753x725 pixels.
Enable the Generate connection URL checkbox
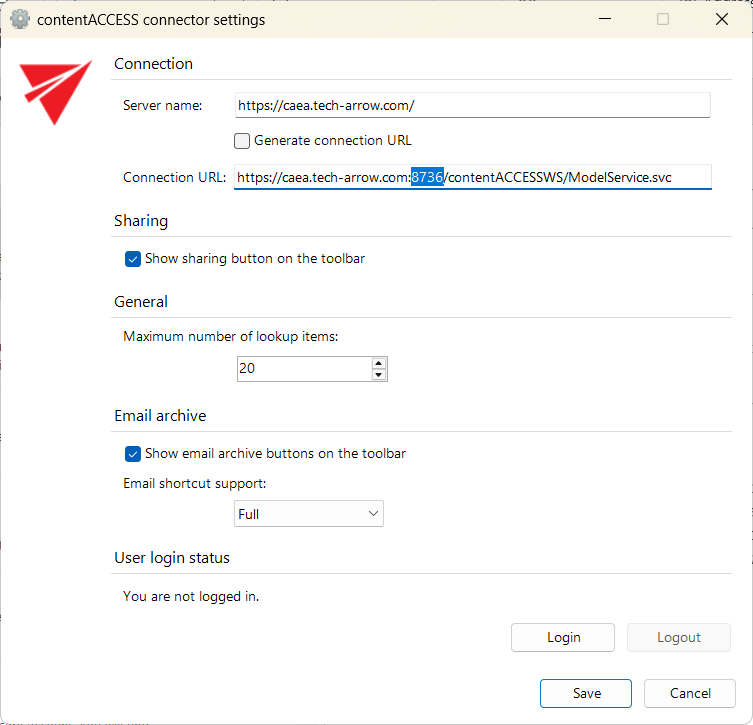tap(242, 141)
